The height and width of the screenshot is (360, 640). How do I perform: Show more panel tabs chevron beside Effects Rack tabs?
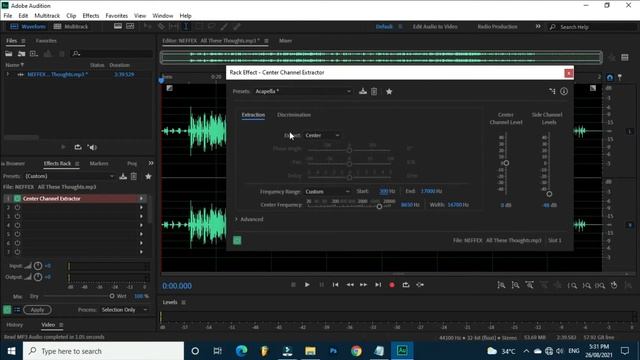(151, 163)
